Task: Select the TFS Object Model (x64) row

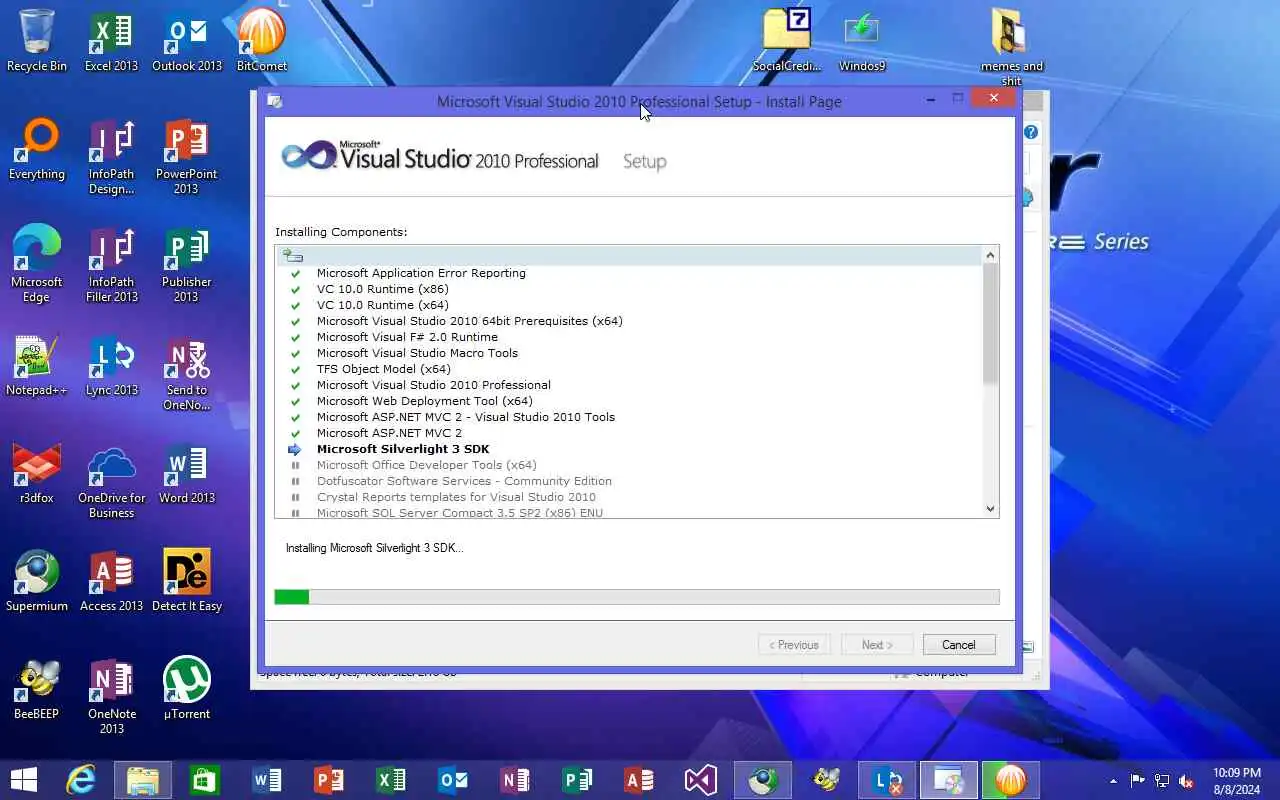Action: point(383,369)
